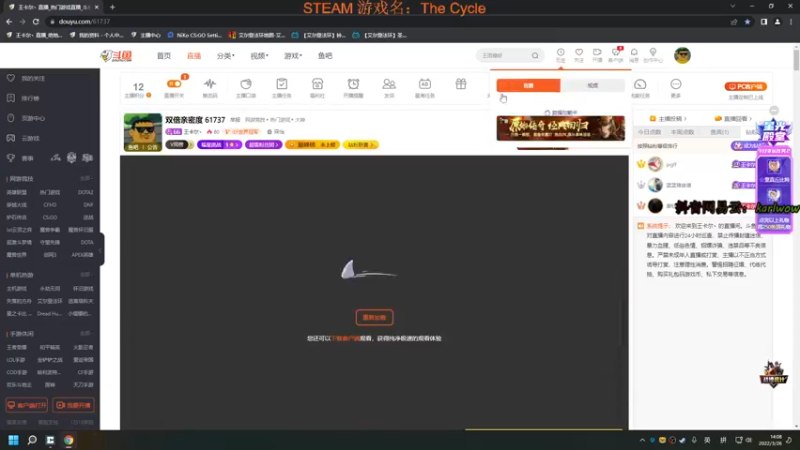The width and height of the screenshot is (800, 450).
Task: Open the 鱼吧 tab
Action: click(x=325, y=56)
